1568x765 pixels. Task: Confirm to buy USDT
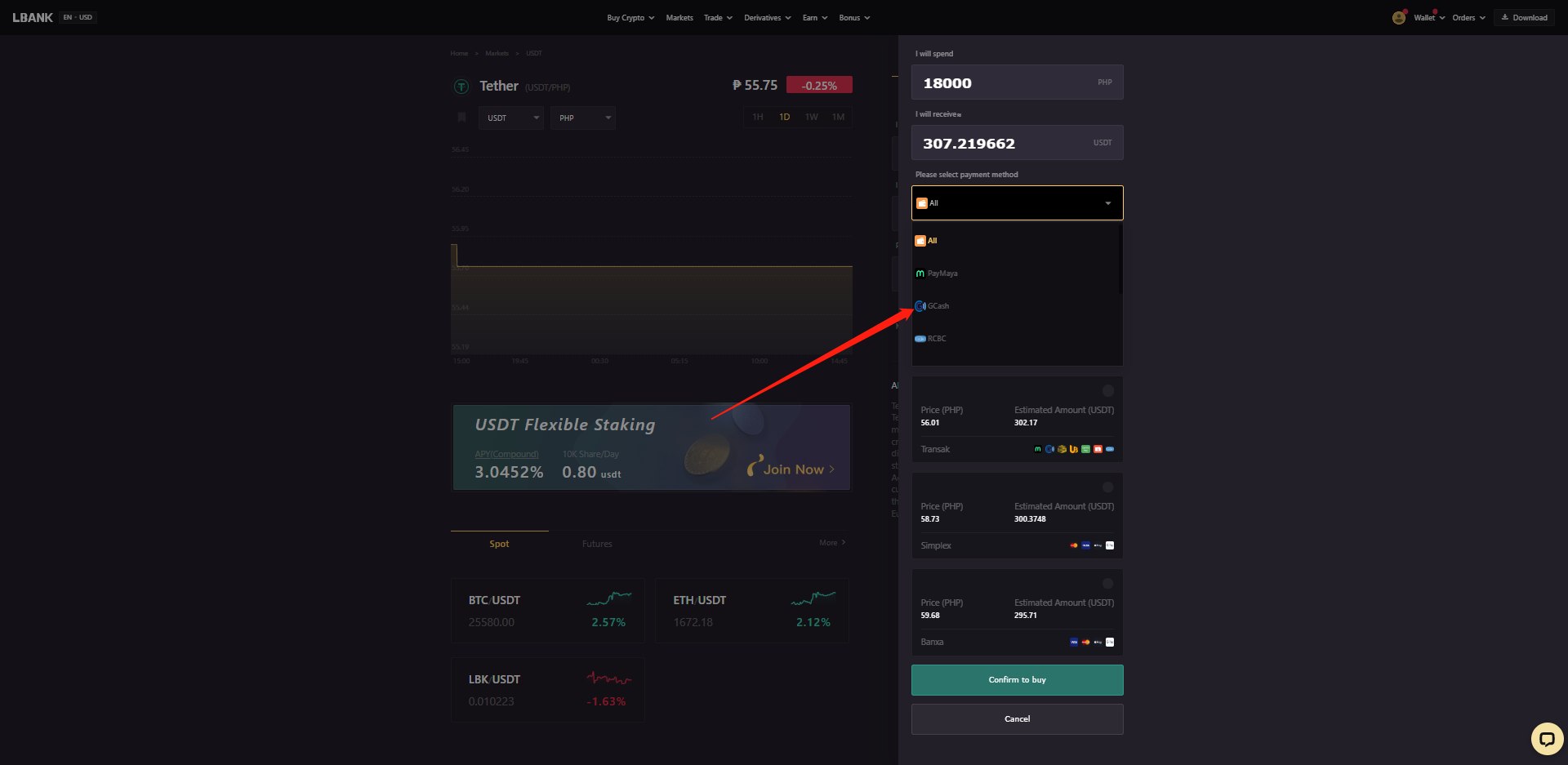click(x=1017, y=680)
